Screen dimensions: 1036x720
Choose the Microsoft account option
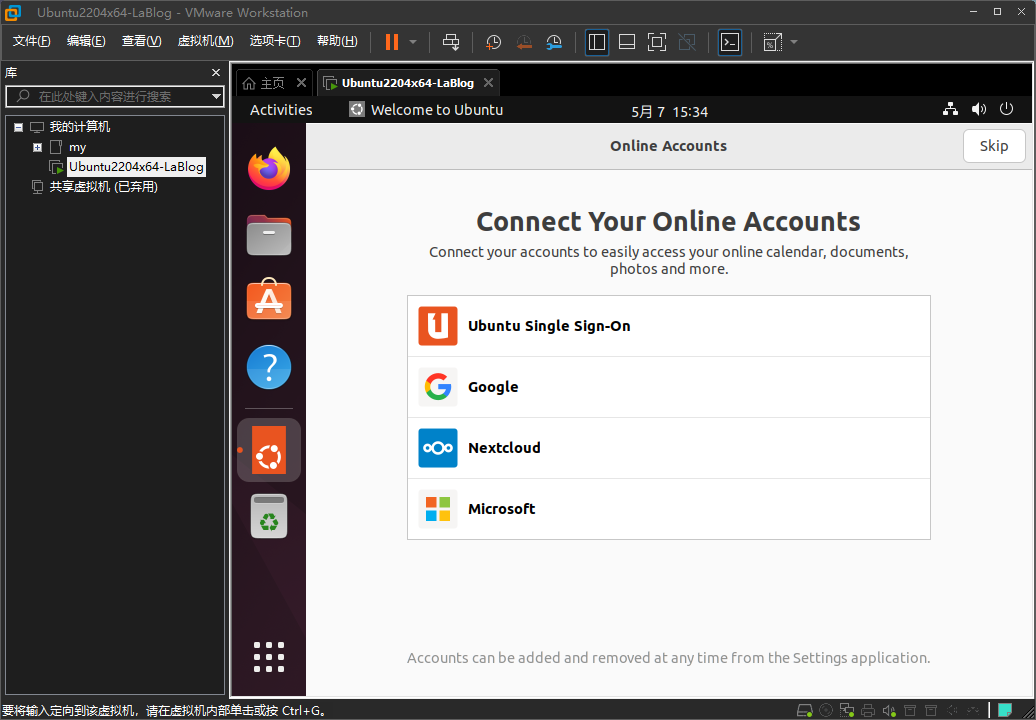pos(669,509)
